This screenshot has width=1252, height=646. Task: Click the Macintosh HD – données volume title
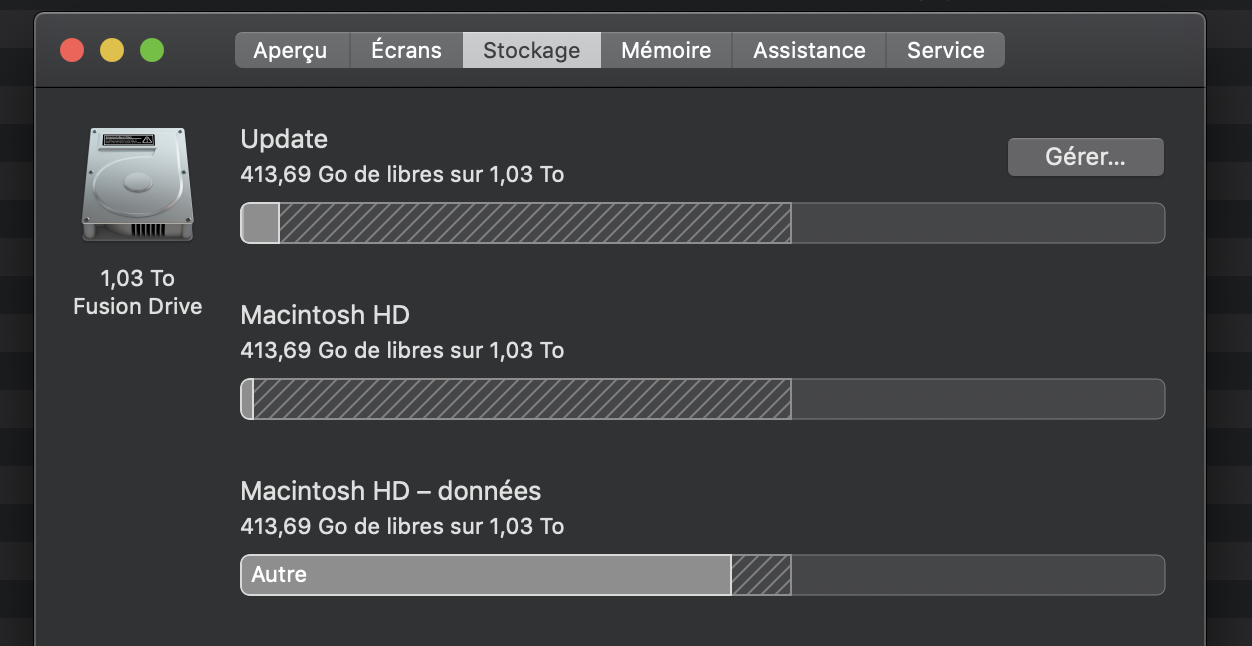pos(390,491)
